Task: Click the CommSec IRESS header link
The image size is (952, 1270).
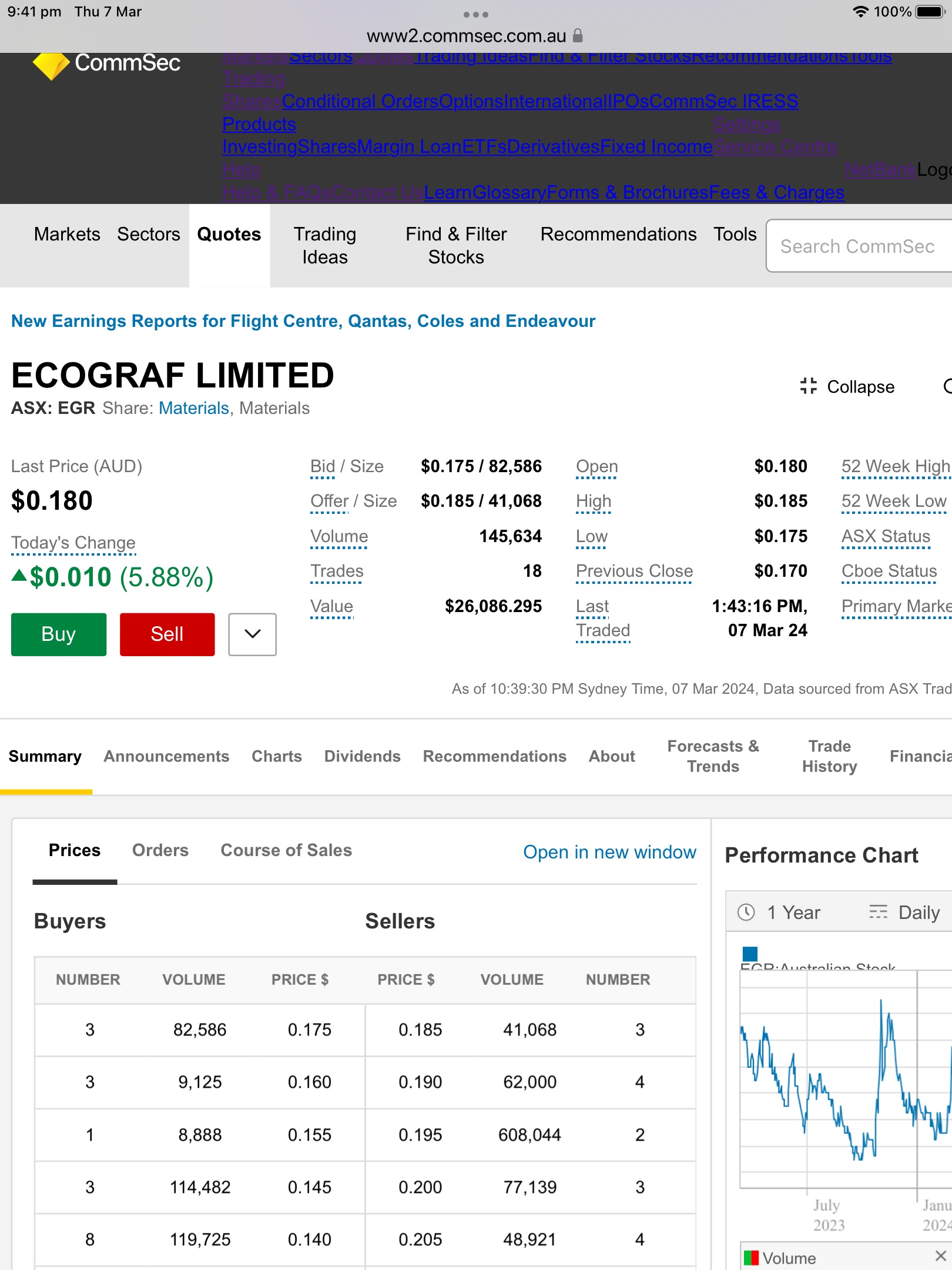Action: tap(724, 101)
